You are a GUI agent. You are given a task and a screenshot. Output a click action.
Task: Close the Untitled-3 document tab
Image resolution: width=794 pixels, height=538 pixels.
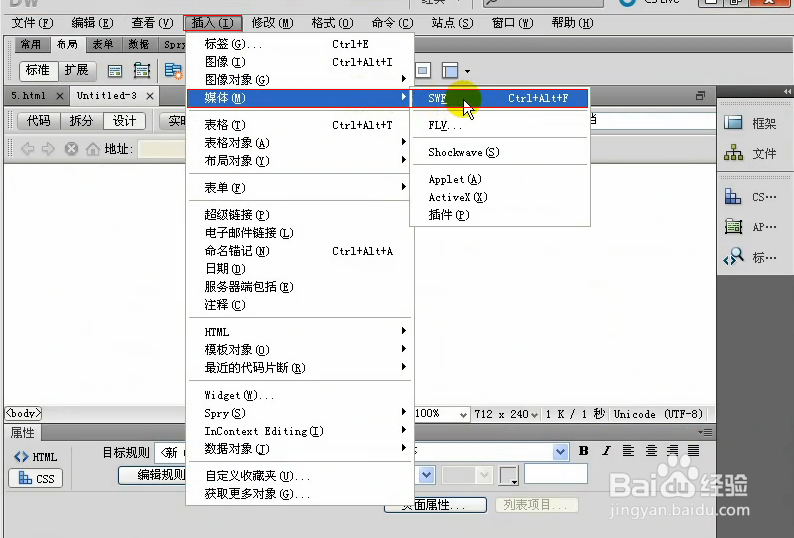click(150, 96)
